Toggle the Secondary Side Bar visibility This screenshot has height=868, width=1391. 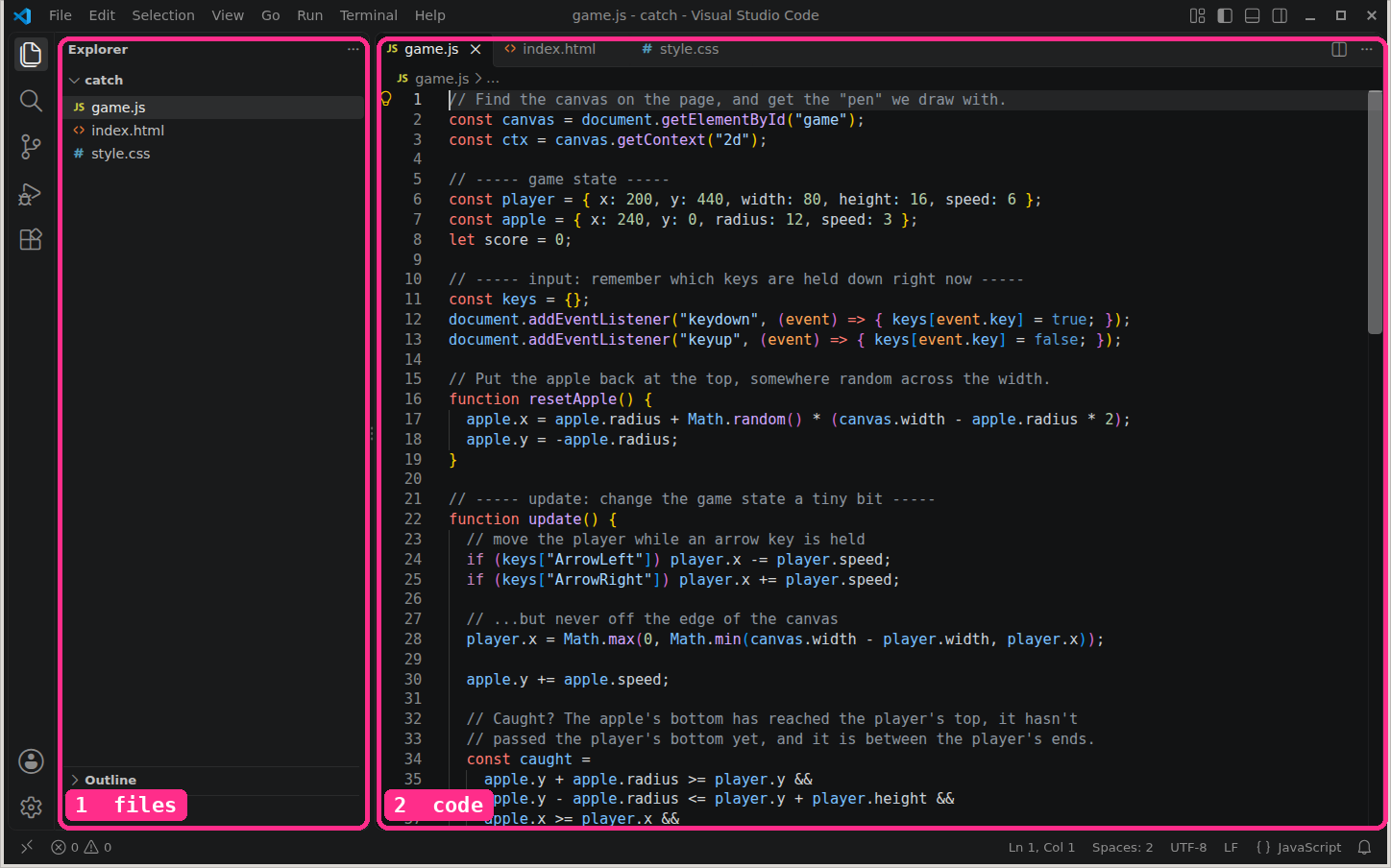(x=1280, y=15)
